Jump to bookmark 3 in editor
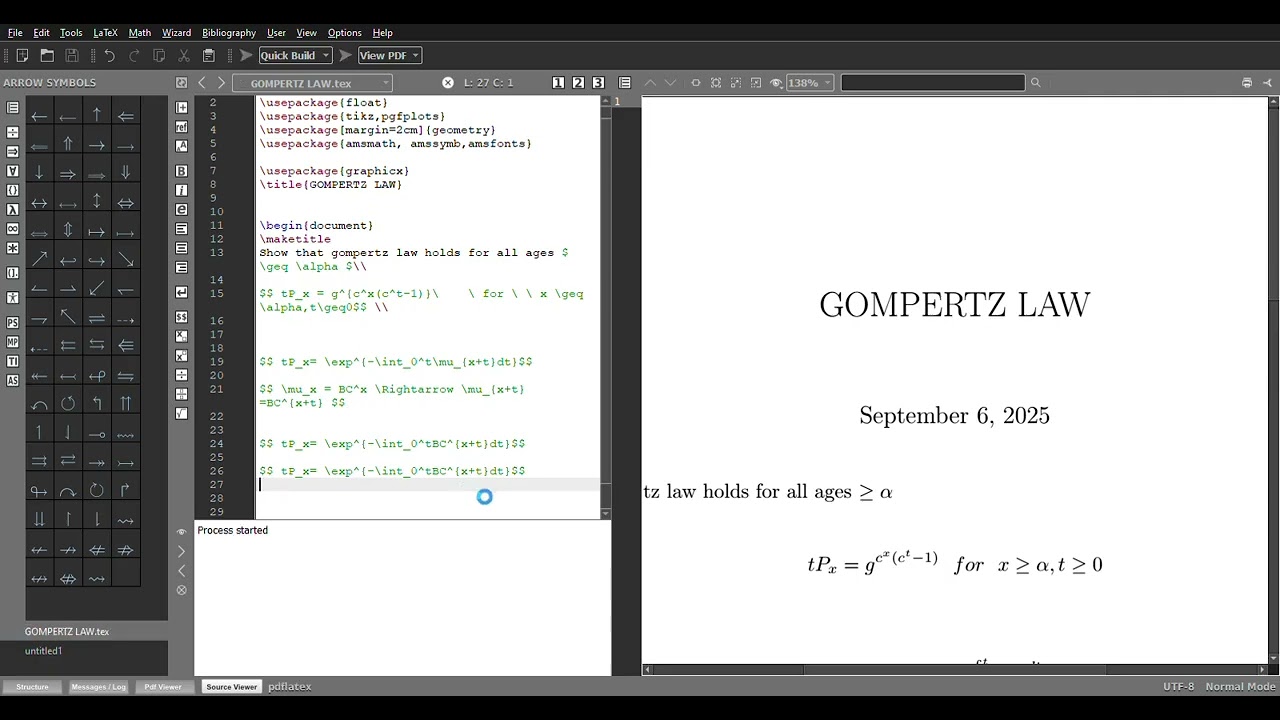1280x720 pixels. [x=598, y=83]
